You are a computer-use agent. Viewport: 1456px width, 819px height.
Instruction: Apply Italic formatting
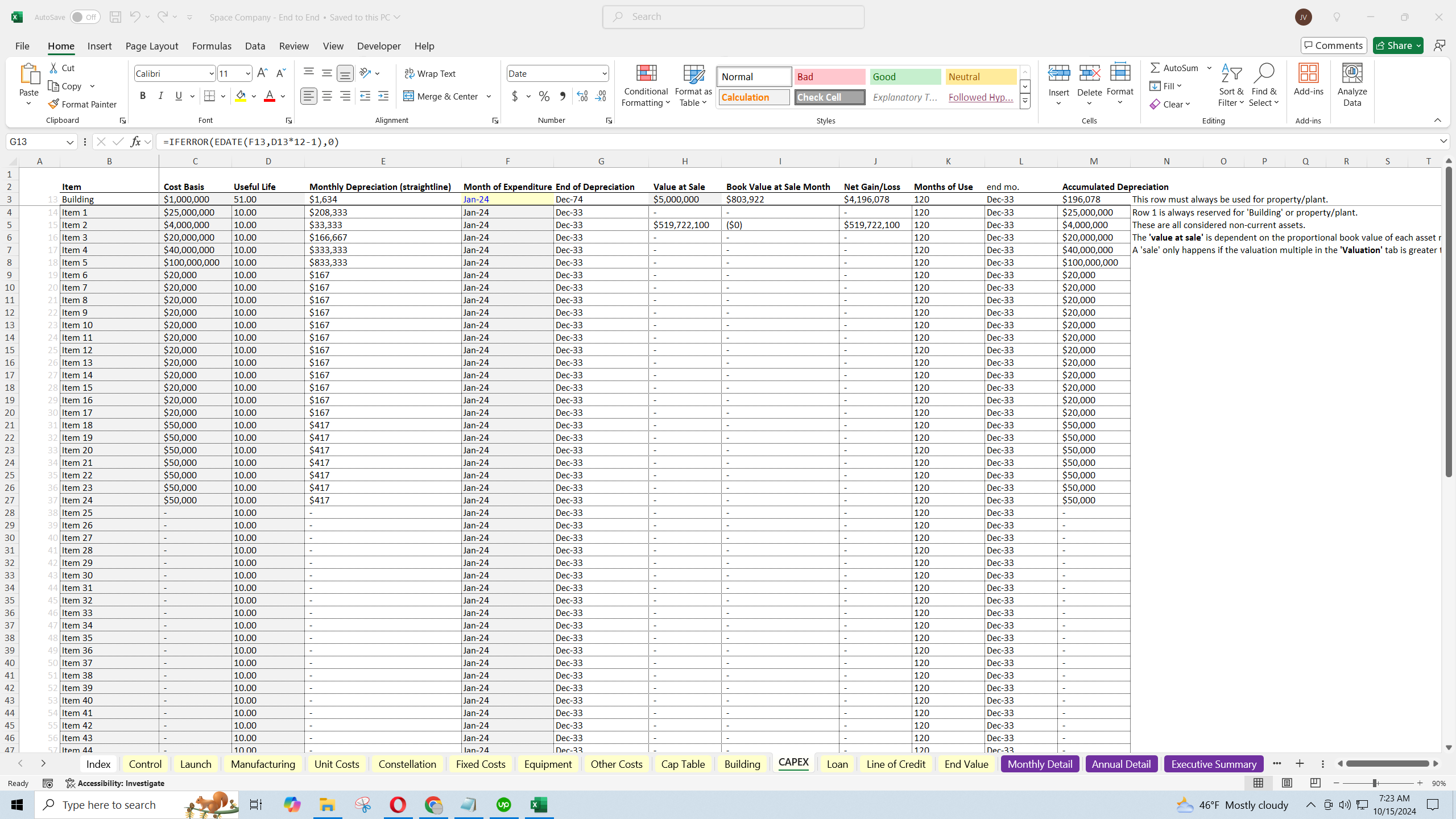pyautogui.click(x=160, y=96)
